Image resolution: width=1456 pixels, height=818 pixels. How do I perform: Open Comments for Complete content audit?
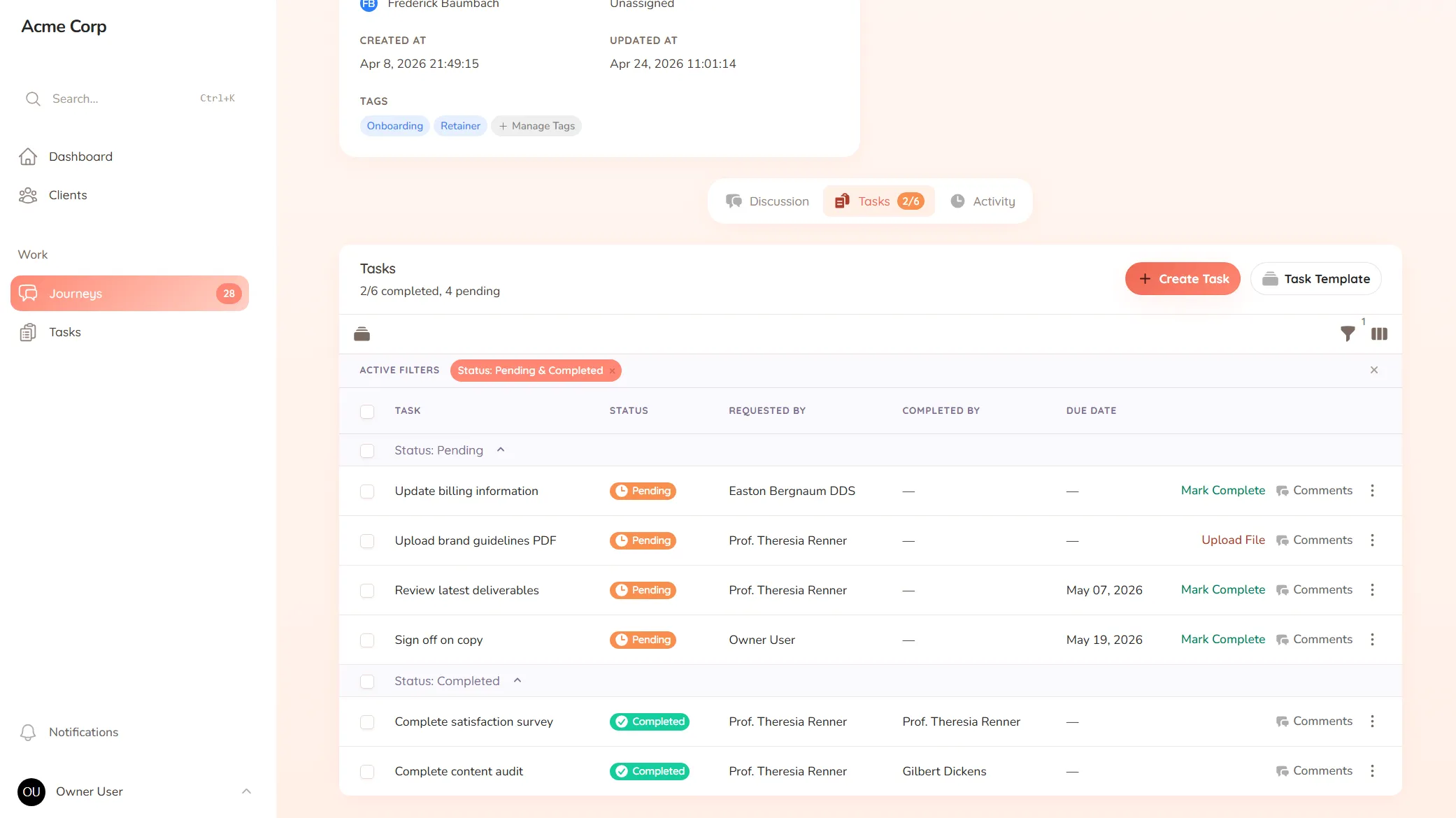point(1314,771)
